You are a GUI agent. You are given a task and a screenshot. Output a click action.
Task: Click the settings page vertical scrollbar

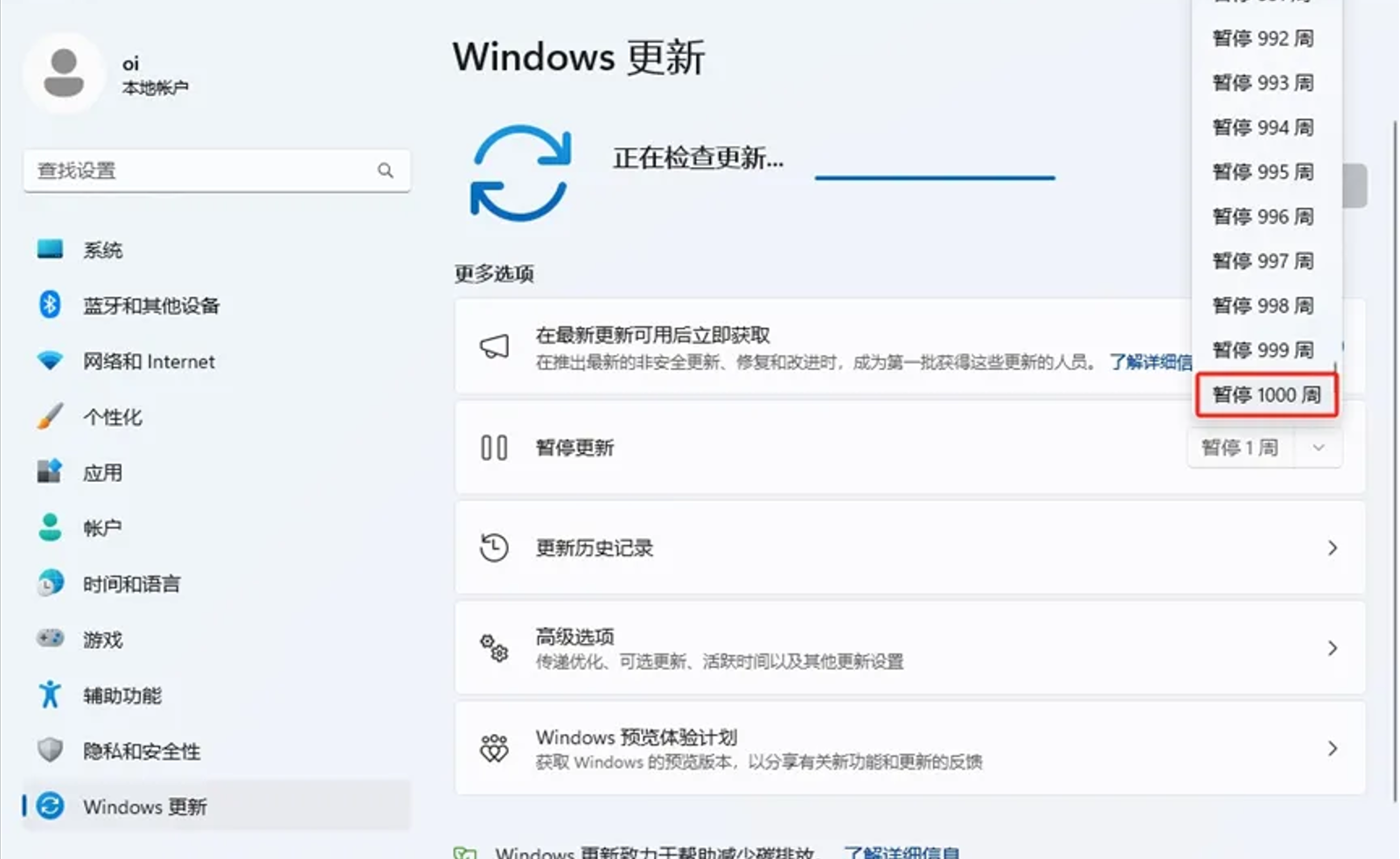click(x=1394, y=459)
